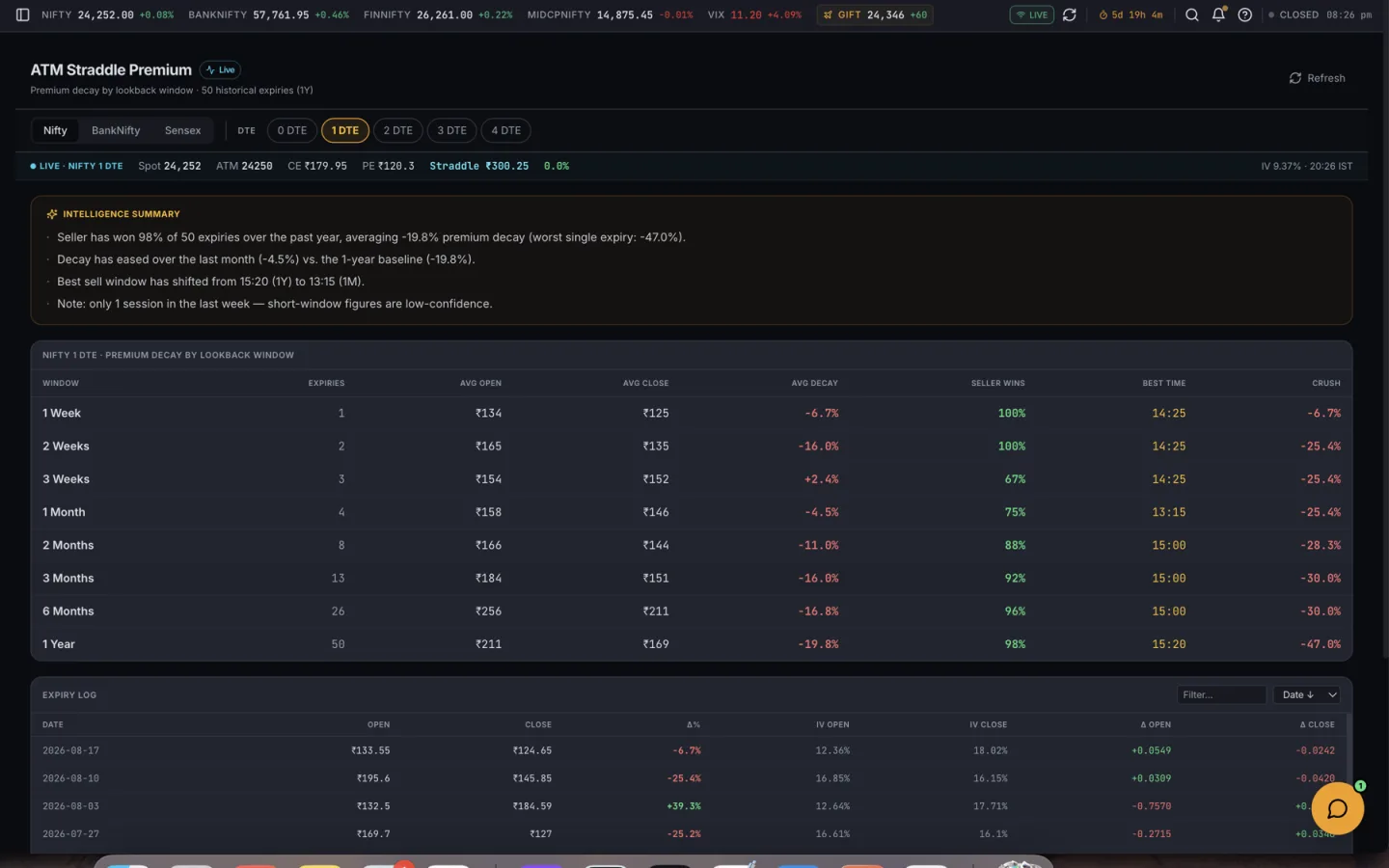The width and height of the screenshot is (1389, 868).
Task: Select the 3 DTE option
Action: 451,130
